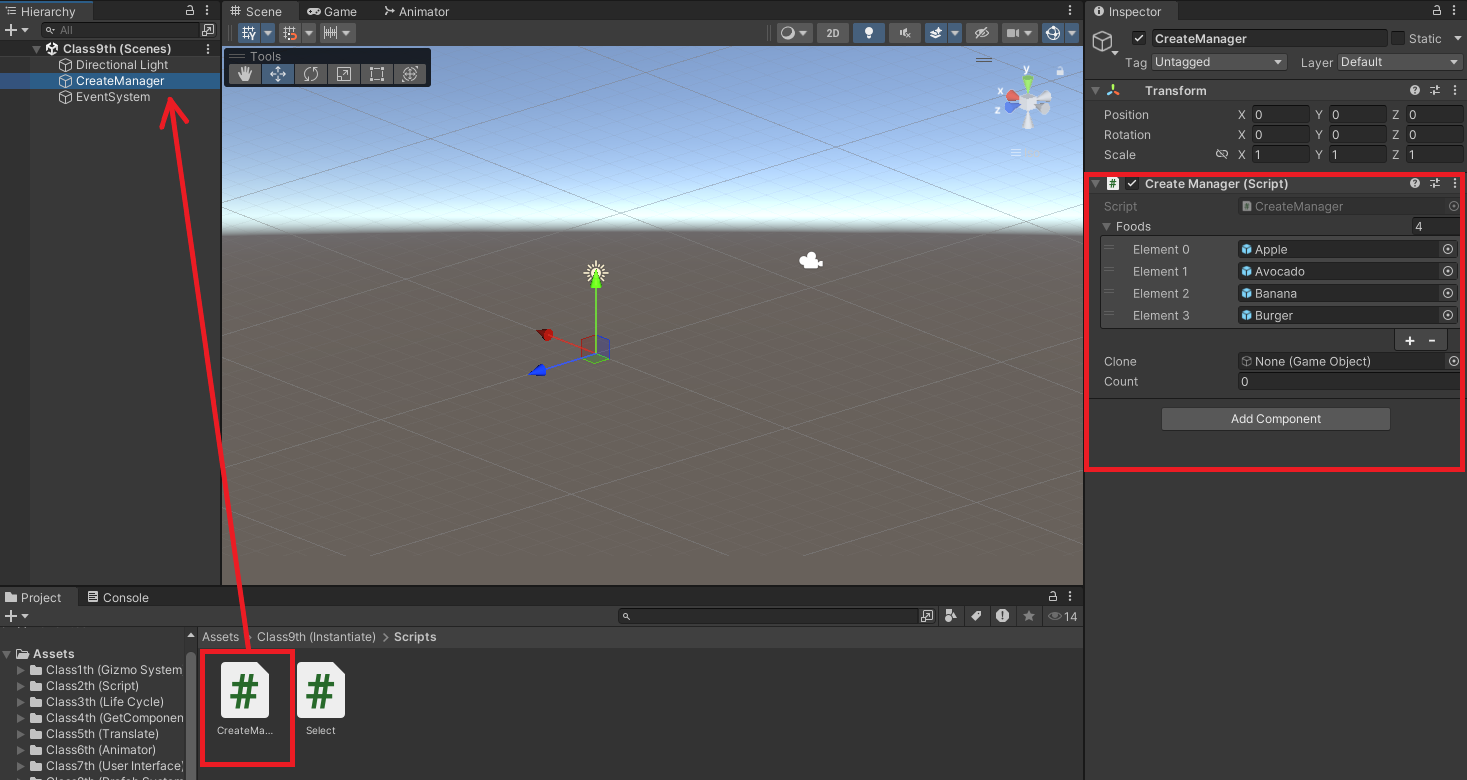Toggle Project favorites star icon
Viewport: 1467px width, 780px height.
(1028, 616)
